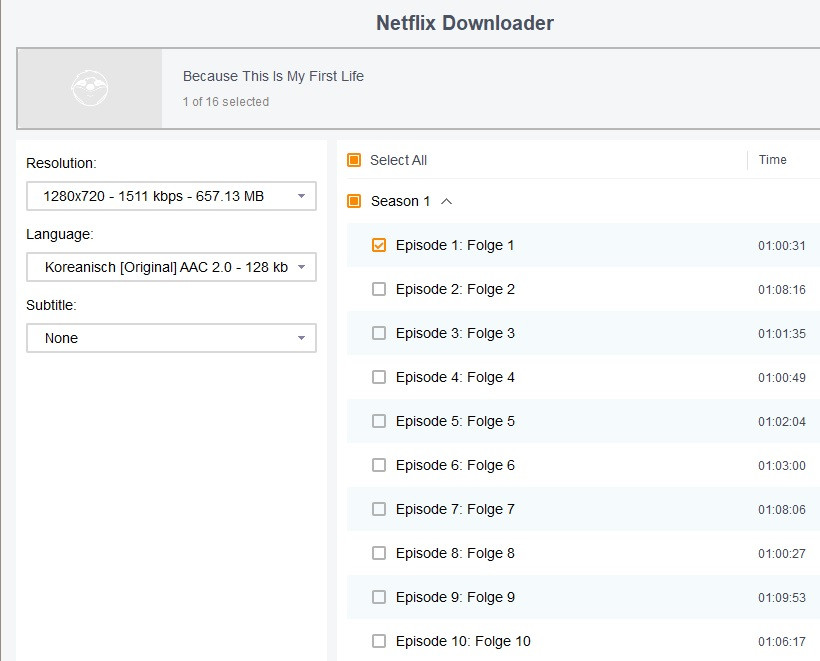Collapse the Season 1 episode list
820x661 pixels.
point(447,201)
